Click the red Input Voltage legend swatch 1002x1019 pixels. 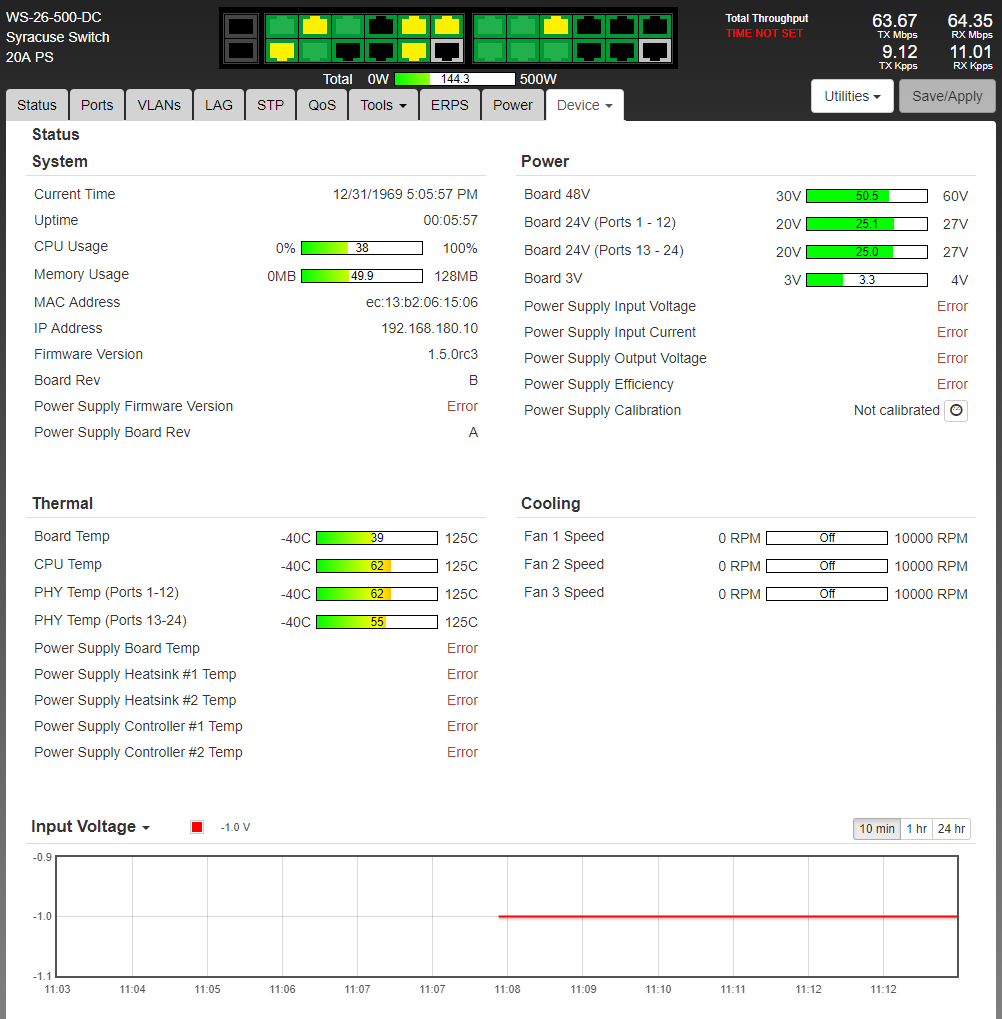197,827
